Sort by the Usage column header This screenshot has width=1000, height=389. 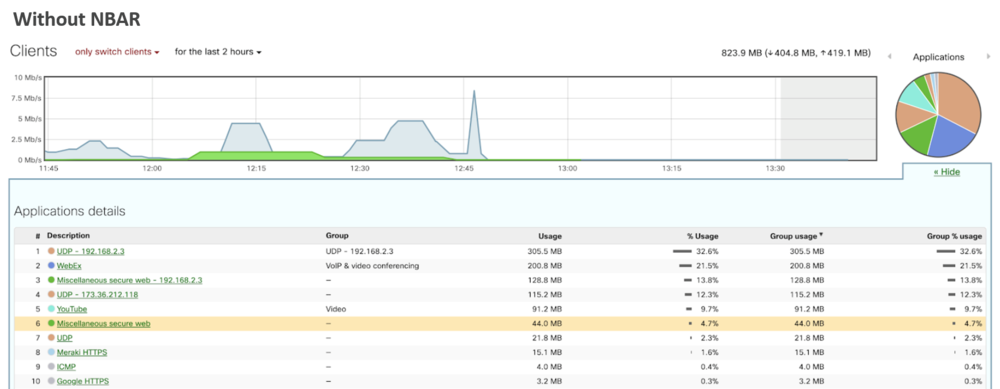click(550, 236)
